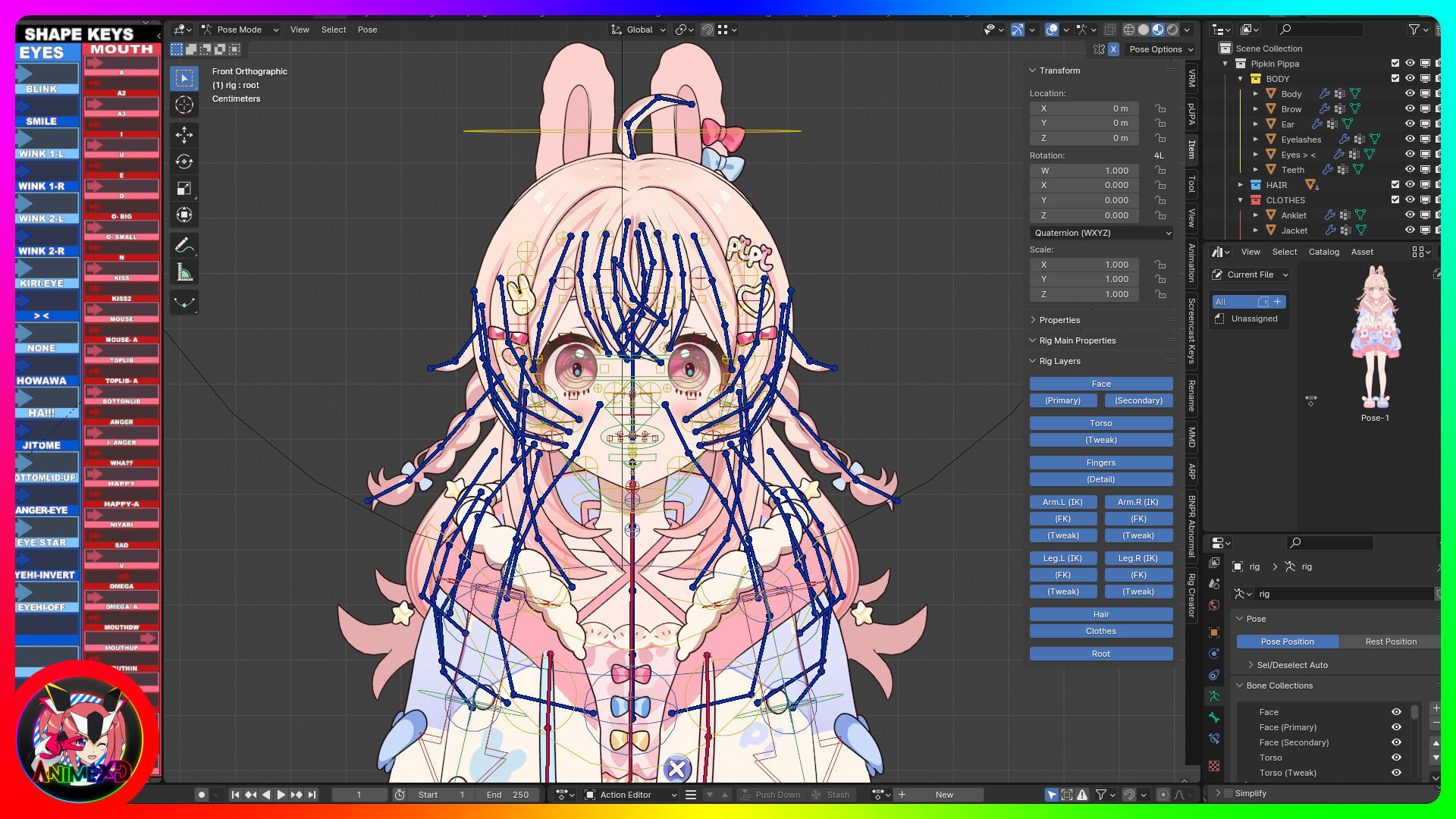The width and height of the screenshot is (1456, 819).
Task: Toggle visibility of the Teeth object
Action: (x=1410, y=170)
